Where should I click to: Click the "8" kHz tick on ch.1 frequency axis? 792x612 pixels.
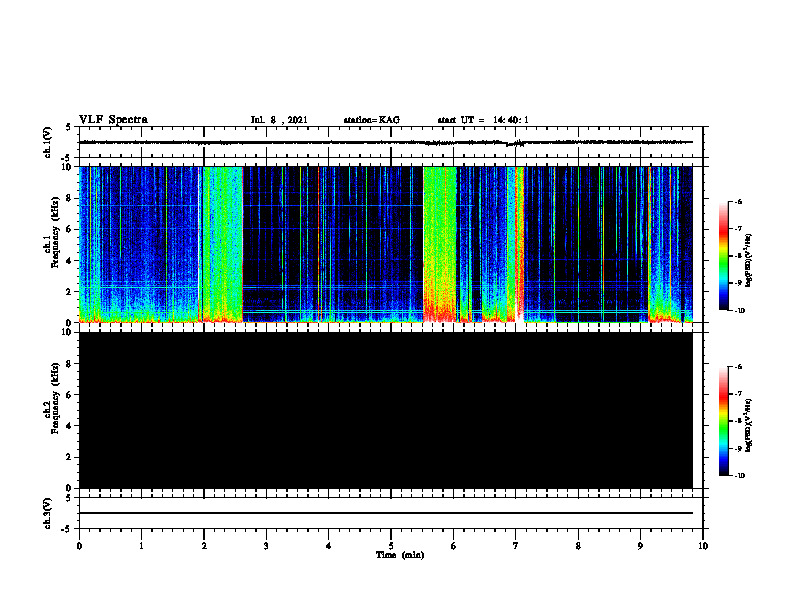(69, 198)
